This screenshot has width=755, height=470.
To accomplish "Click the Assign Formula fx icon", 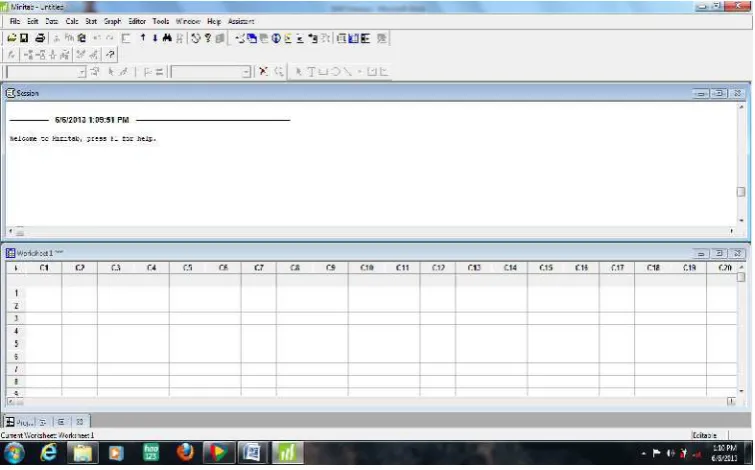I will (x=12, y=54).
